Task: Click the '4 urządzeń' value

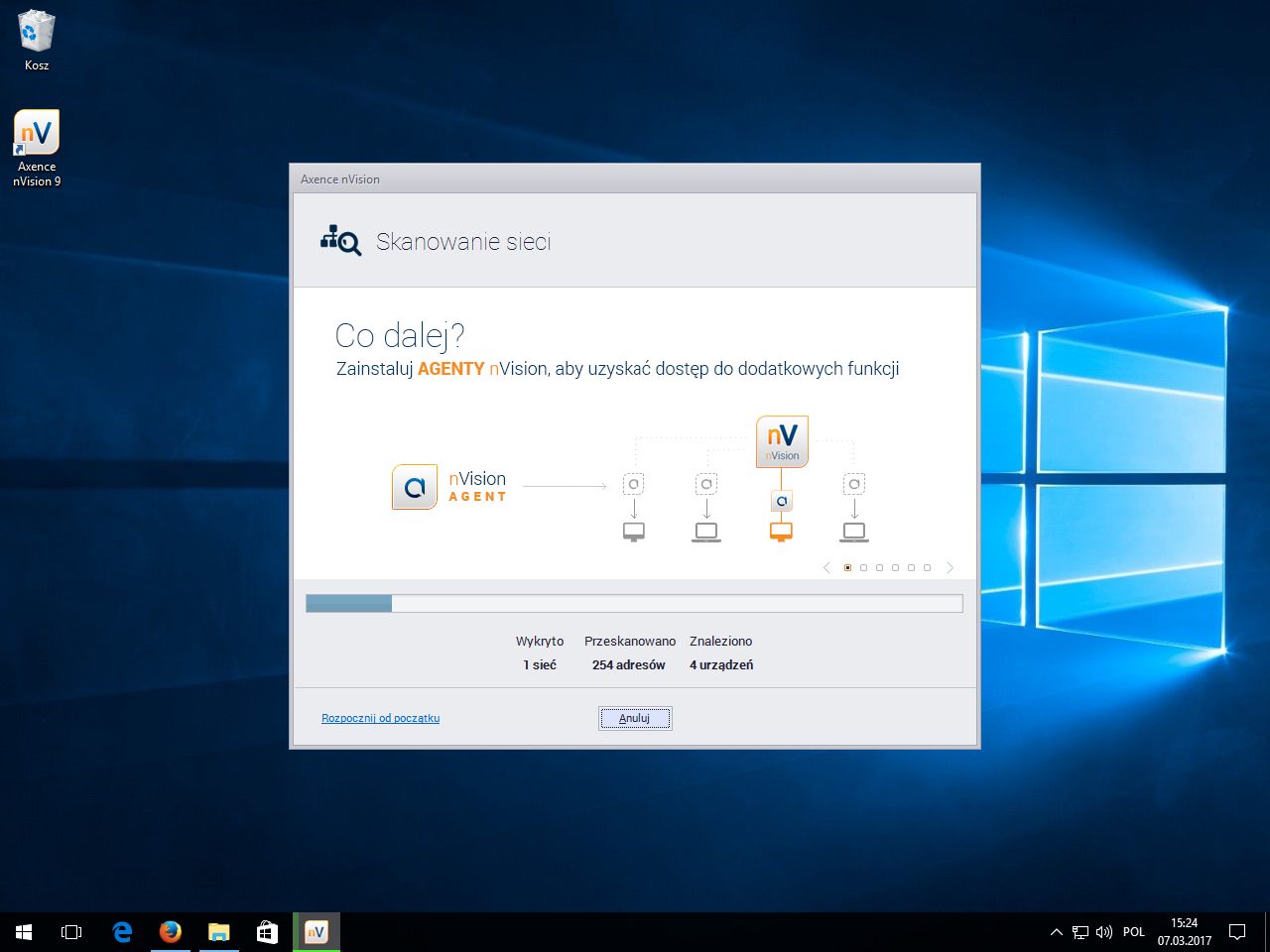Action: 721,665
